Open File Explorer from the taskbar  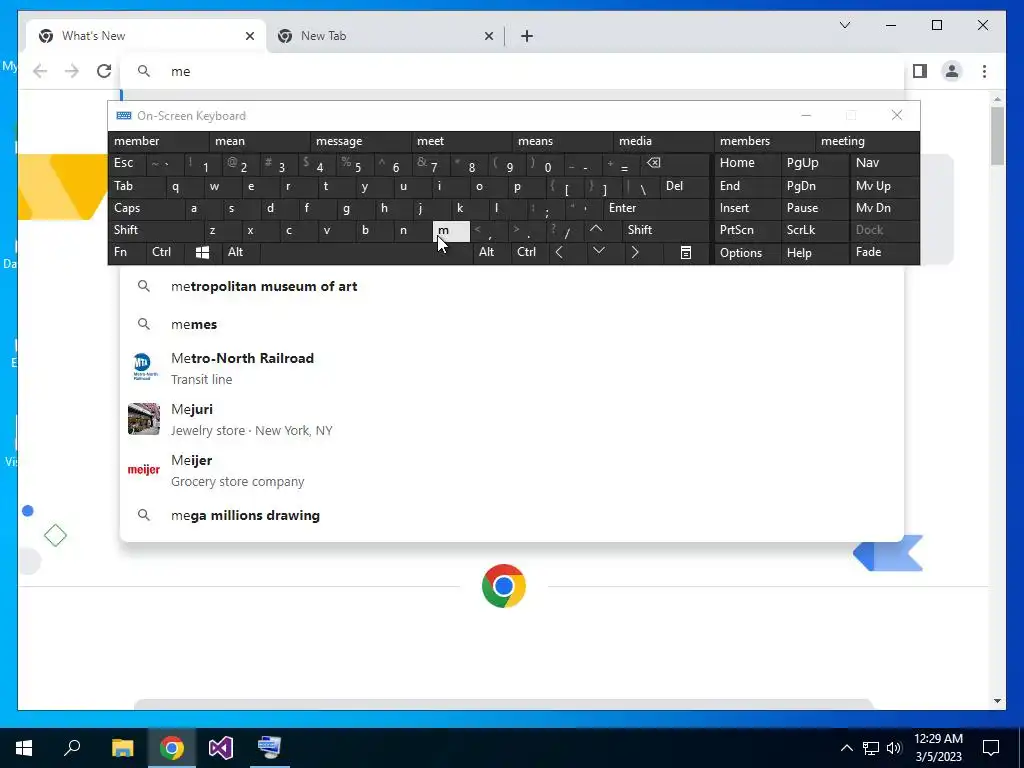[122, 748]
